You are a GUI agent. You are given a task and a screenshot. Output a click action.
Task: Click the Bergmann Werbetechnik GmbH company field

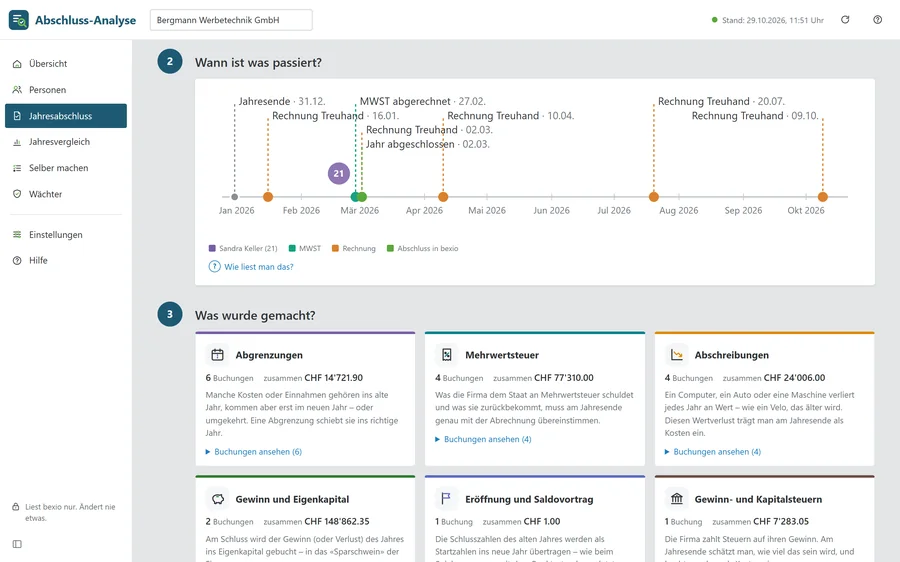tap(231, 20)
